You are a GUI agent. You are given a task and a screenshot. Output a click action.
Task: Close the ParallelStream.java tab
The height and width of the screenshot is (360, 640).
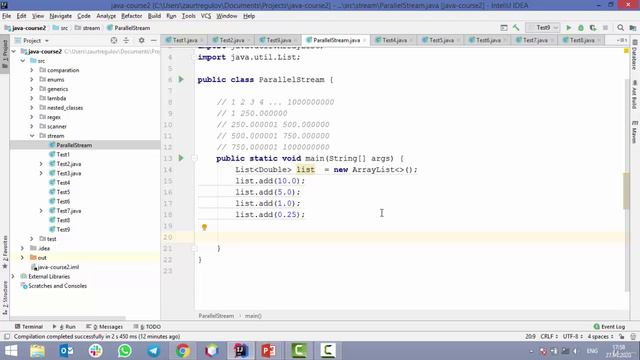[364, 40]
